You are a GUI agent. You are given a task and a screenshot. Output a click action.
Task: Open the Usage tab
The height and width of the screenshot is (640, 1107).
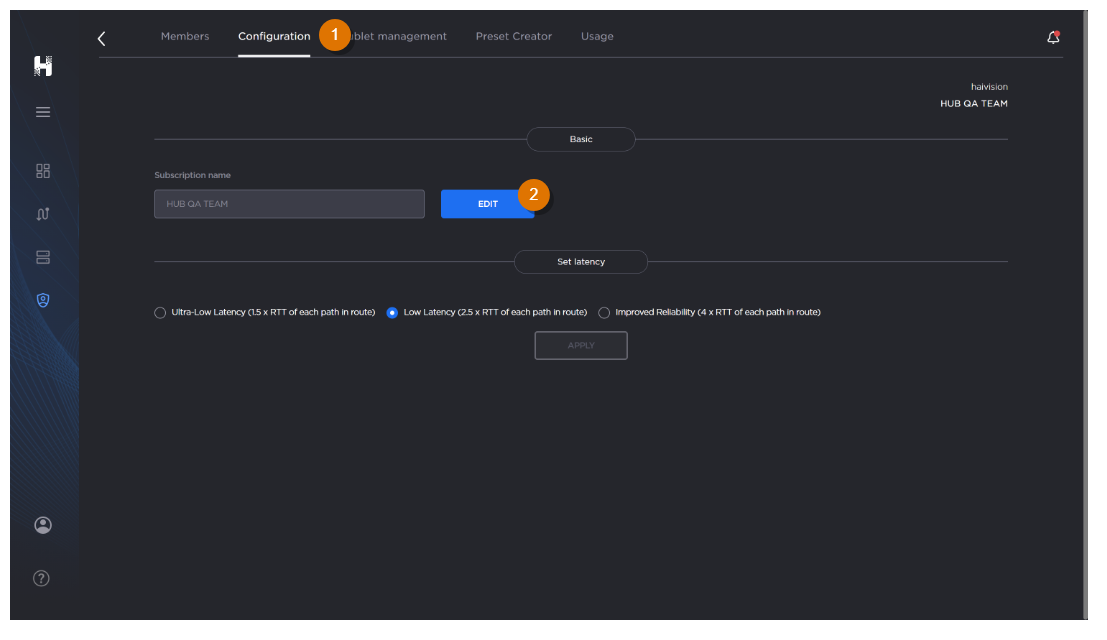(597, 36)
